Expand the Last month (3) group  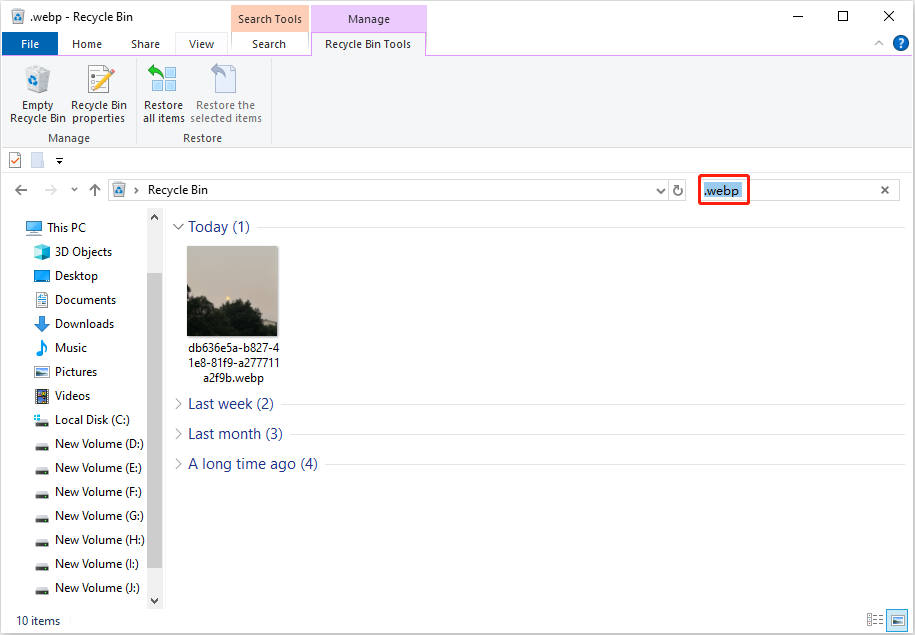click(179, 434)
